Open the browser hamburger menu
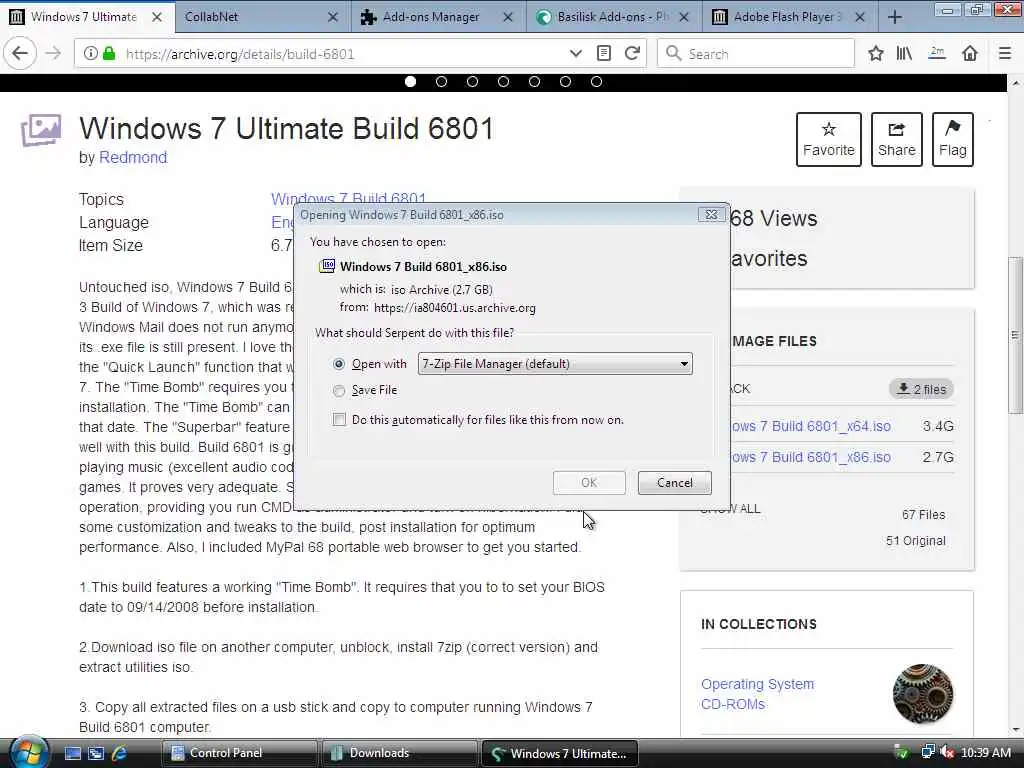 (1004, 54)
